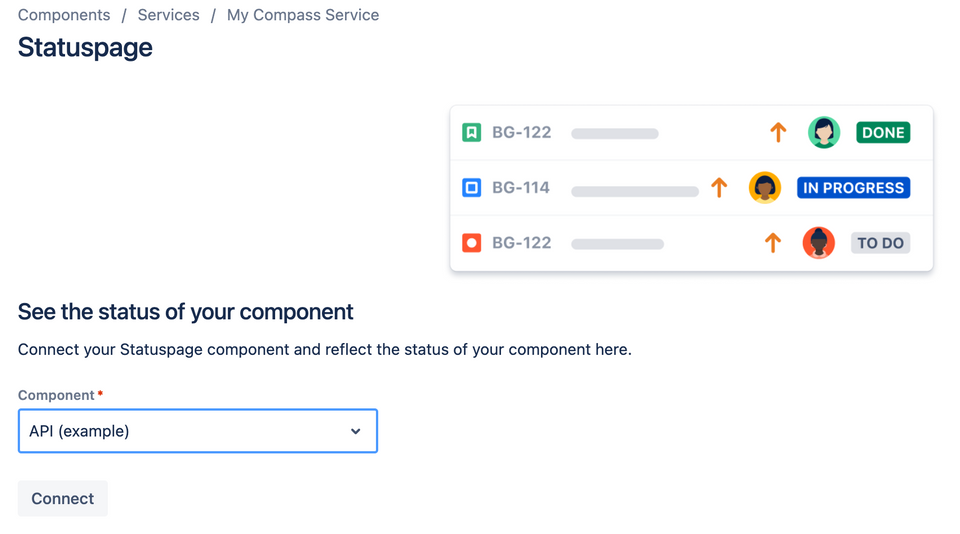Open Services breadcrumb link
Image resolution: width=960 pixels, height=534 pixels.
coord(168,15)
